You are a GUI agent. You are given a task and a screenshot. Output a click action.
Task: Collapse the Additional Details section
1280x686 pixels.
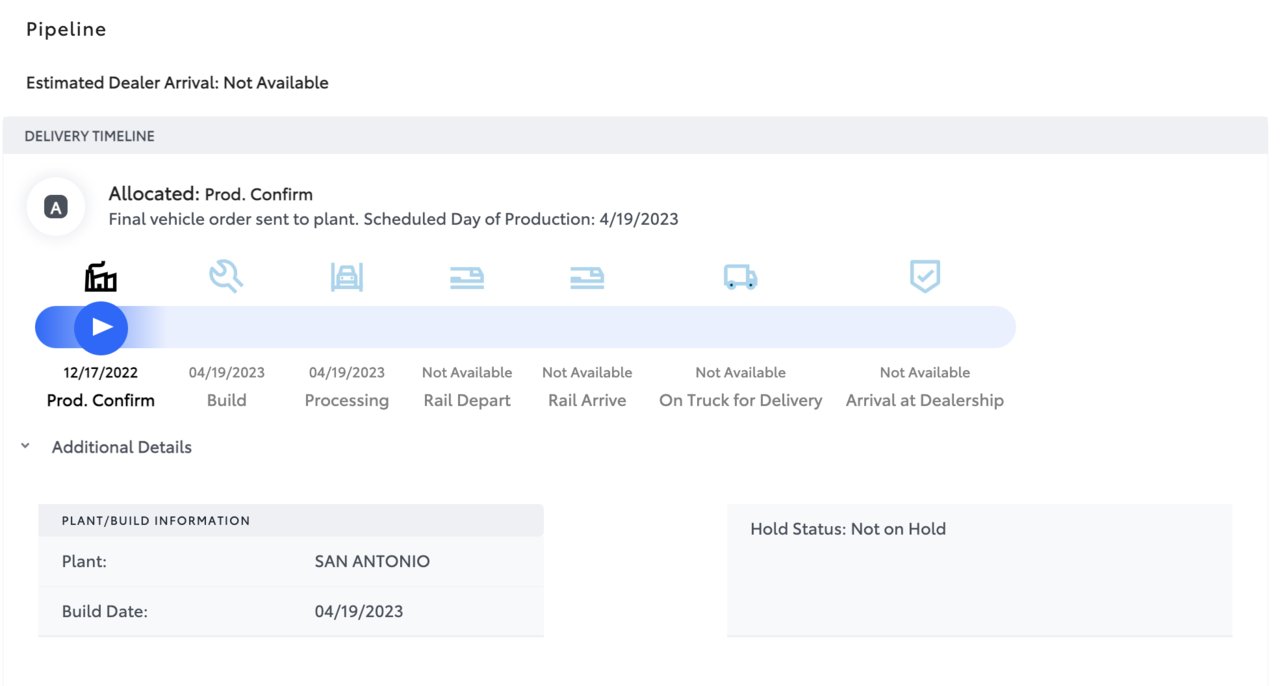coord(25,447)
